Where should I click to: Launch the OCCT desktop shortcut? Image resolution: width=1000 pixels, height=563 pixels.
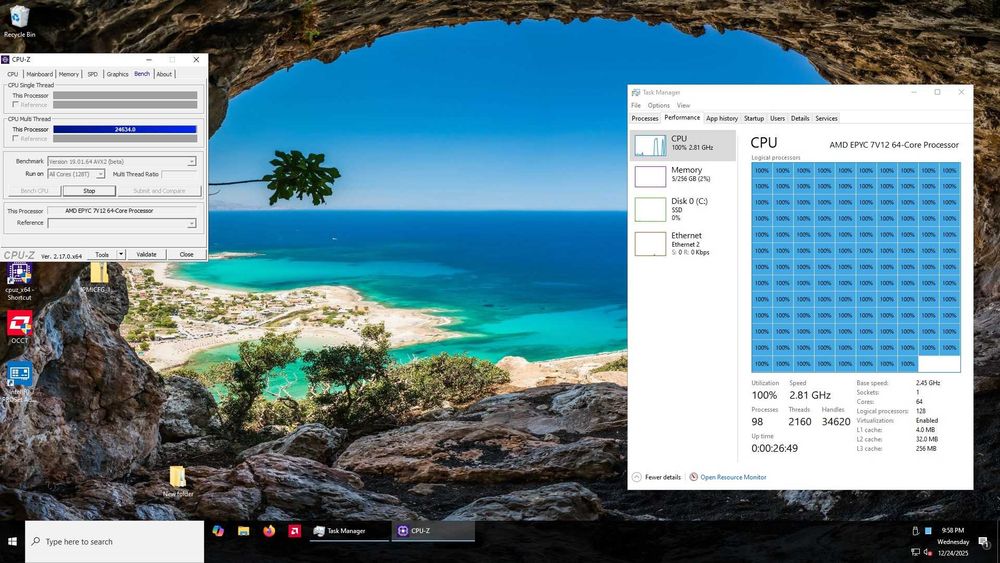click(19, 328)
